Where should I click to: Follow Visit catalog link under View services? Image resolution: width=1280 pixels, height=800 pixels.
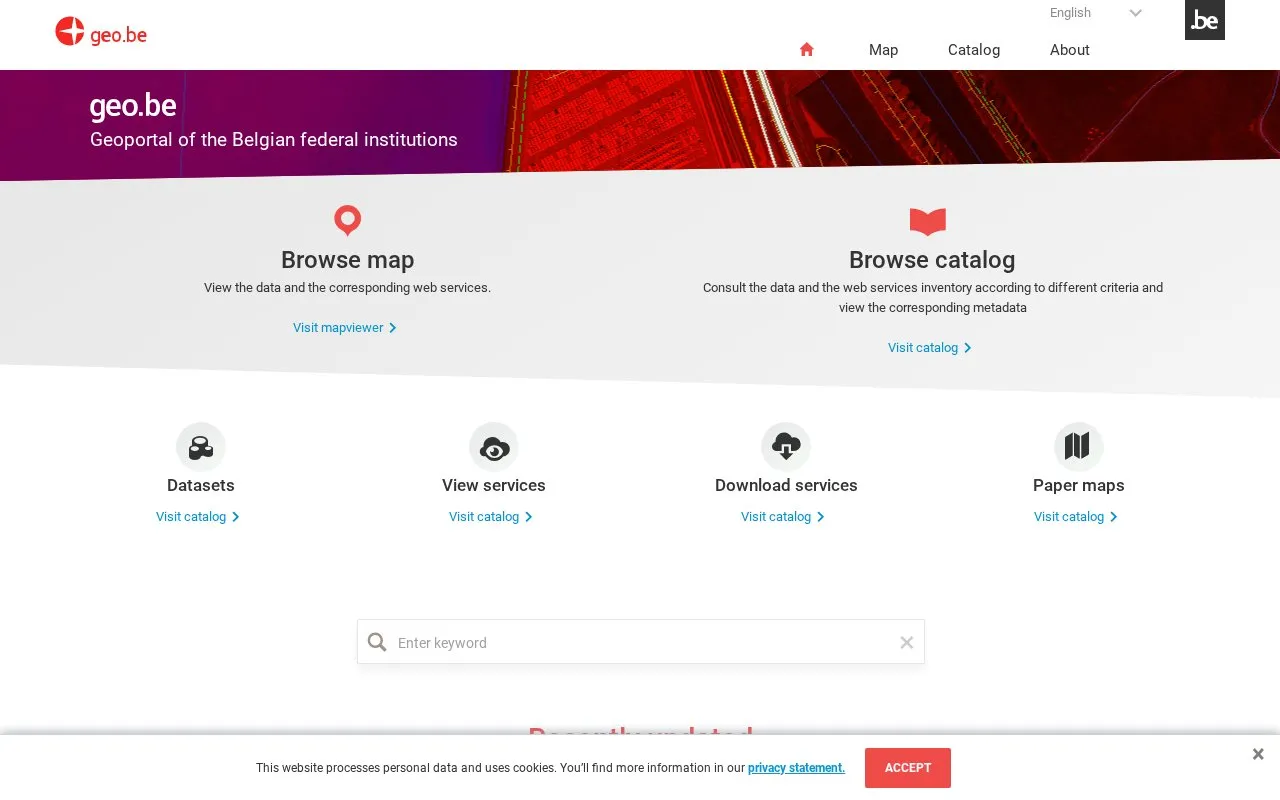(x=491, y=517)
